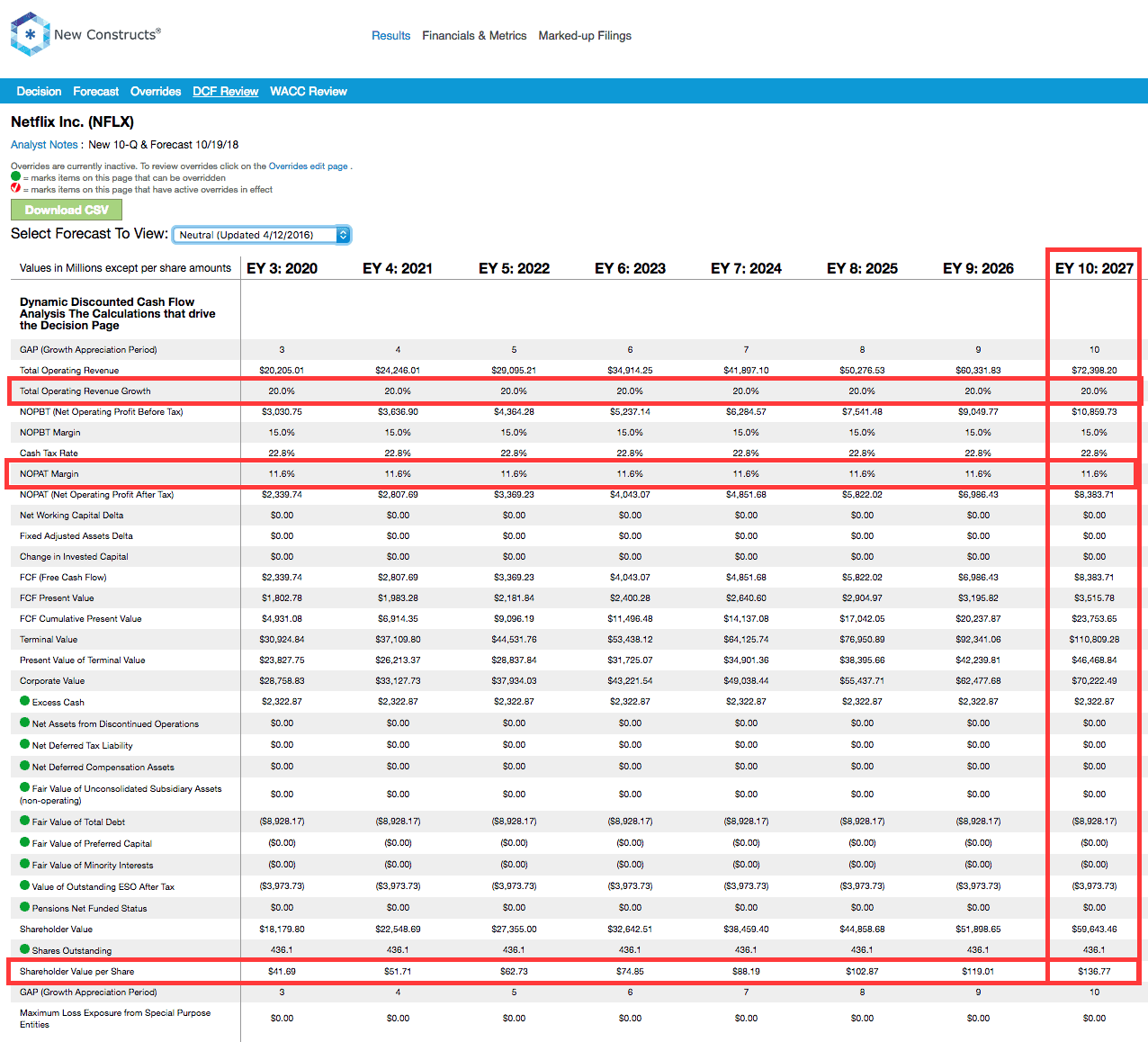Click the Netflix Inc. (NFLX) heading
1148x1042 pixels.
click(72, 121)
